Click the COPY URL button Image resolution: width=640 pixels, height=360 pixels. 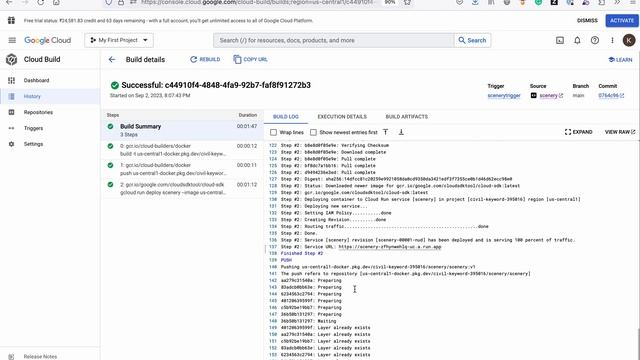[251, 60]
